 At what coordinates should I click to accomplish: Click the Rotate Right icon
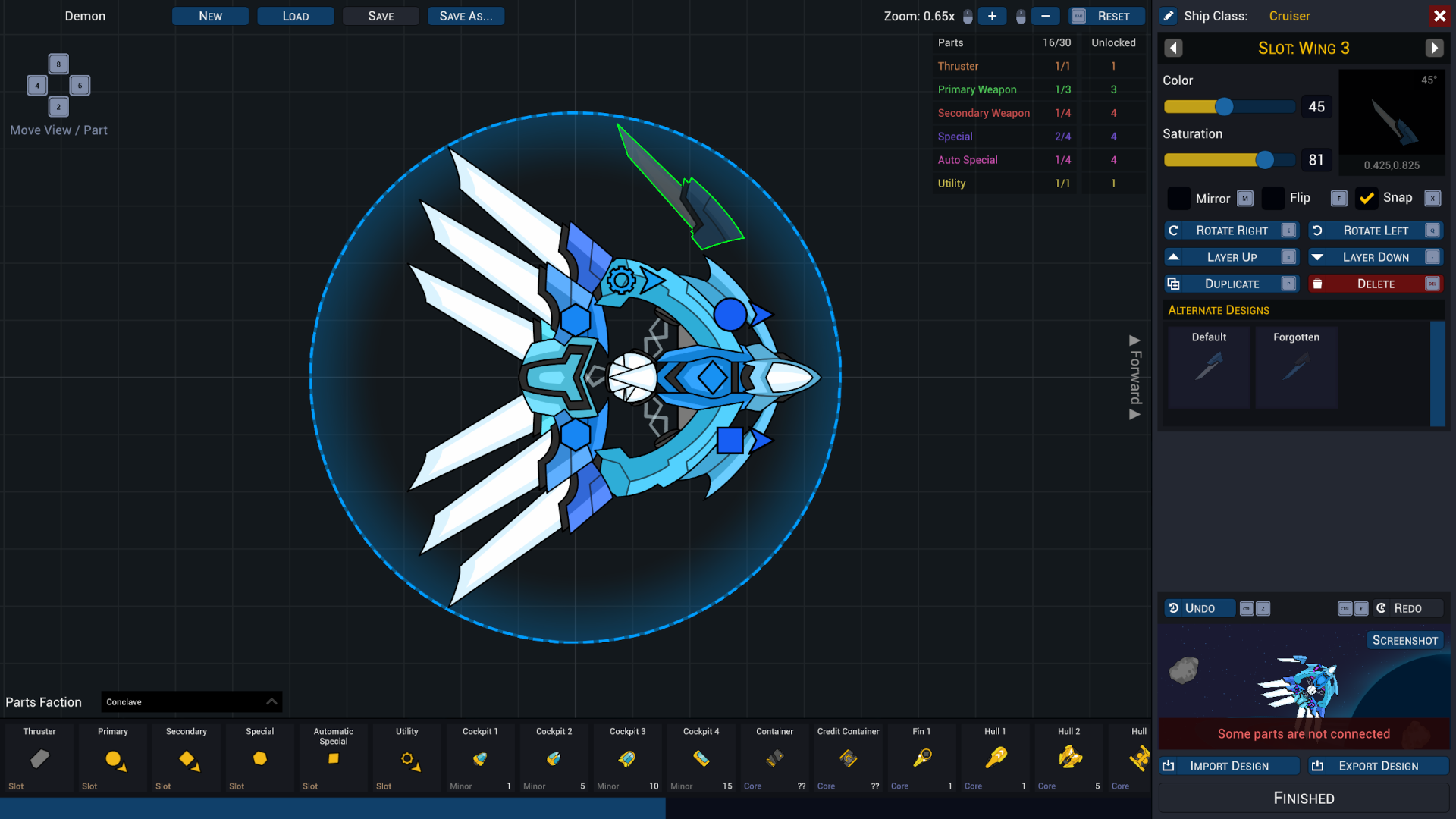[1175, 231]
